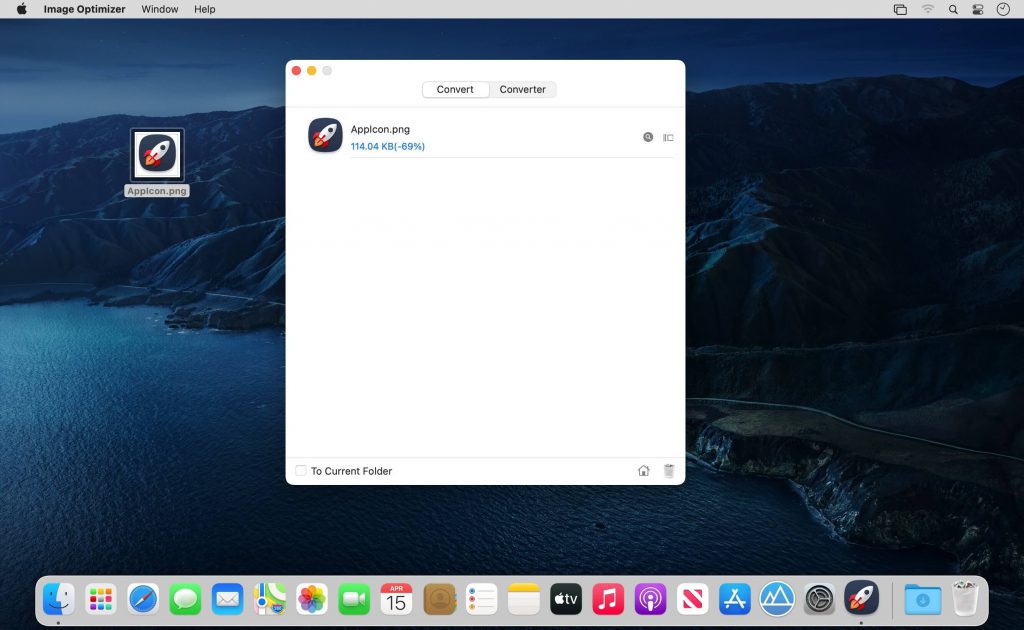Clear the file list with the trash icon
The width and height of the screenshot is (1024, 630).
click(669, 470)
